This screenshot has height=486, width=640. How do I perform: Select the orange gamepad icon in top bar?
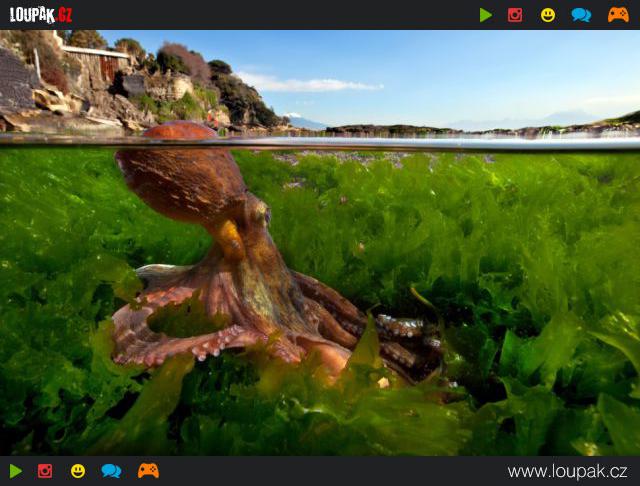click(618, 15)
